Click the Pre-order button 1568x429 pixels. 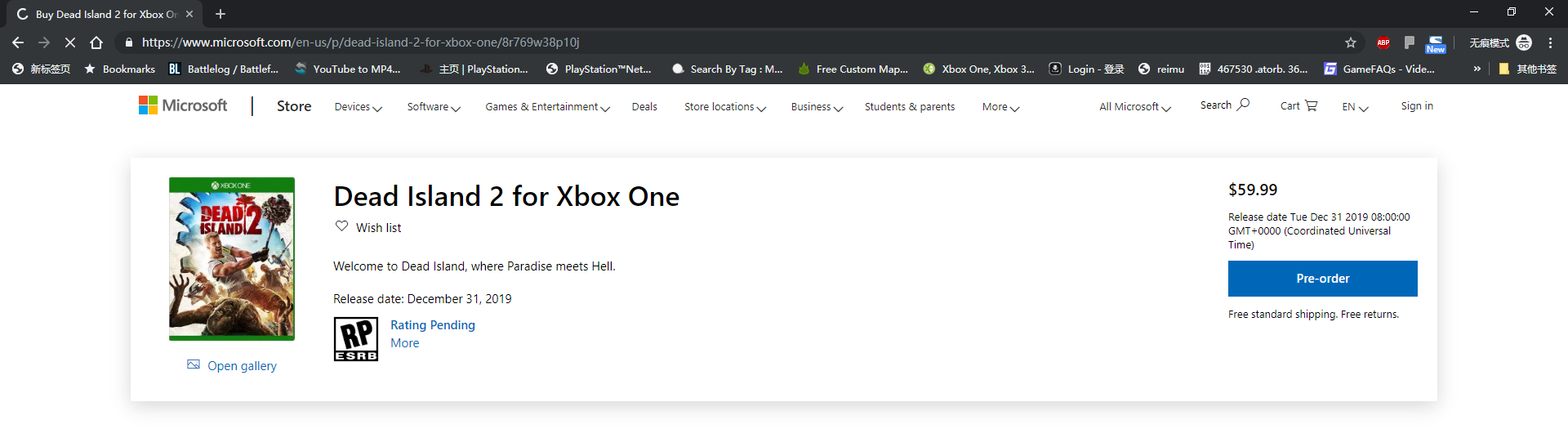coord(1322,279)
